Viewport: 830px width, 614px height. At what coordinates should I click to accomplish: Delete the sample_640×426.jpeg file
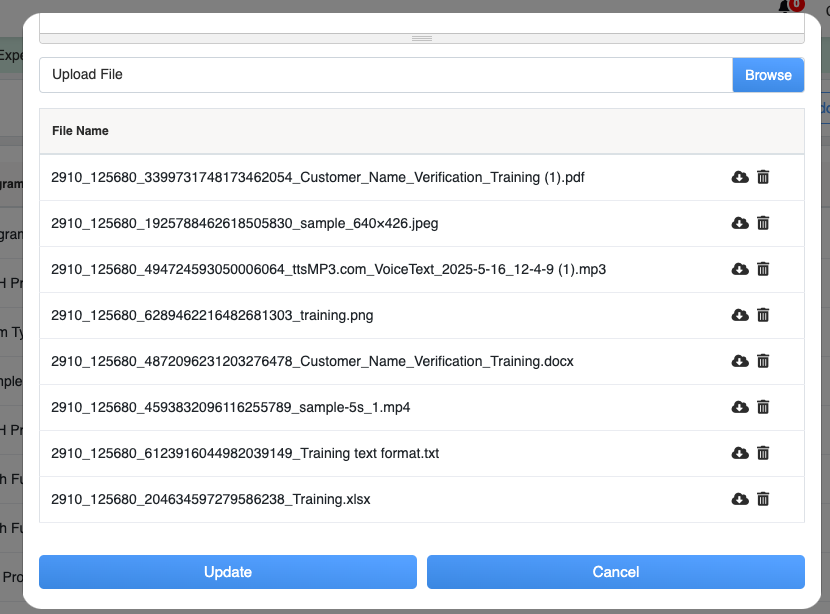click(763, 223)
